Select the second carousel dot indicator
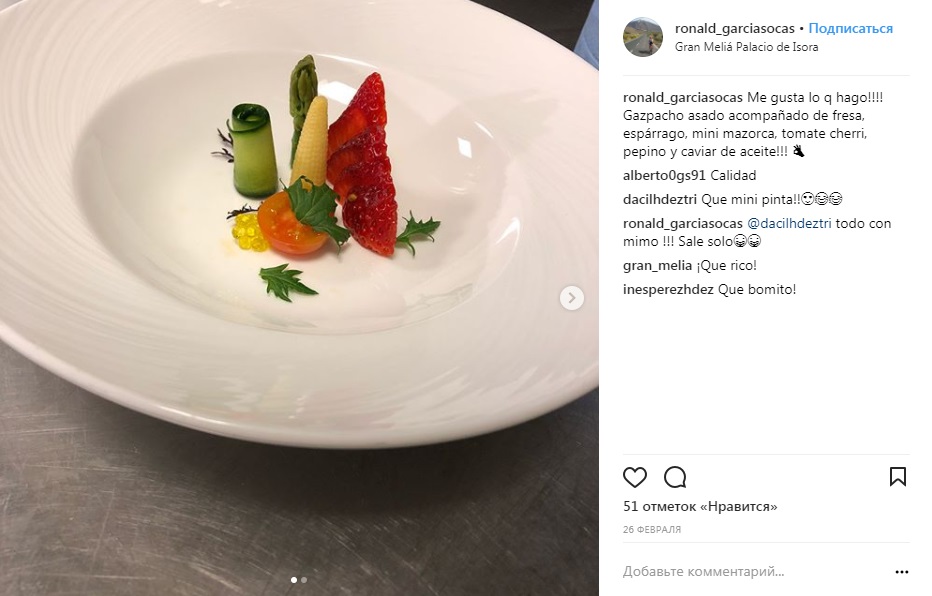The image size is (932, 596). click(x=304, y=579)
